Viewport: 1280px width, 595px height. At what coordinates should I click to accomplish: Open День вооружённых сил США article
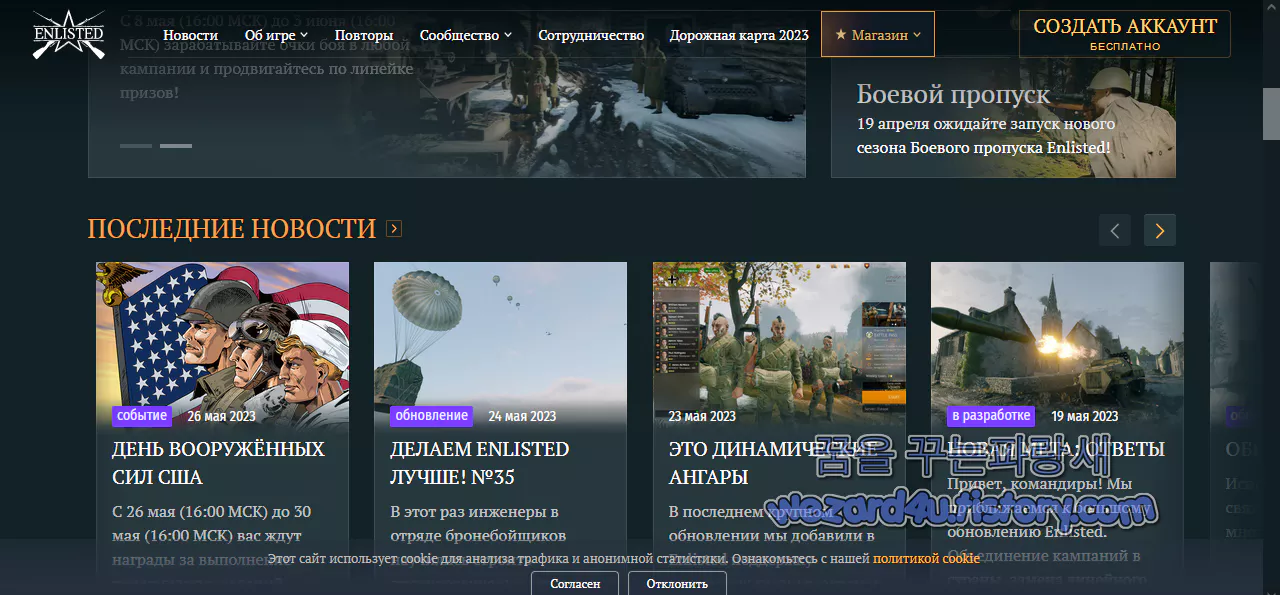[x=218, y=463]
